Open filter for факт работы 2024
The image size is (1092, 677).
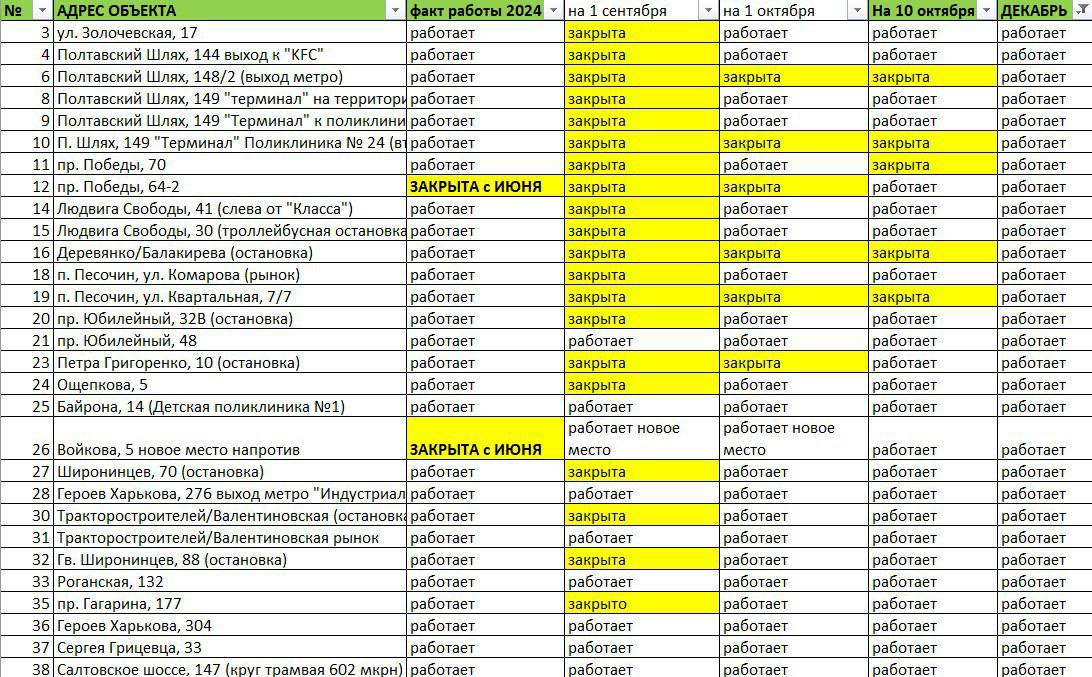pyautogui.click(x=554, y=11)
